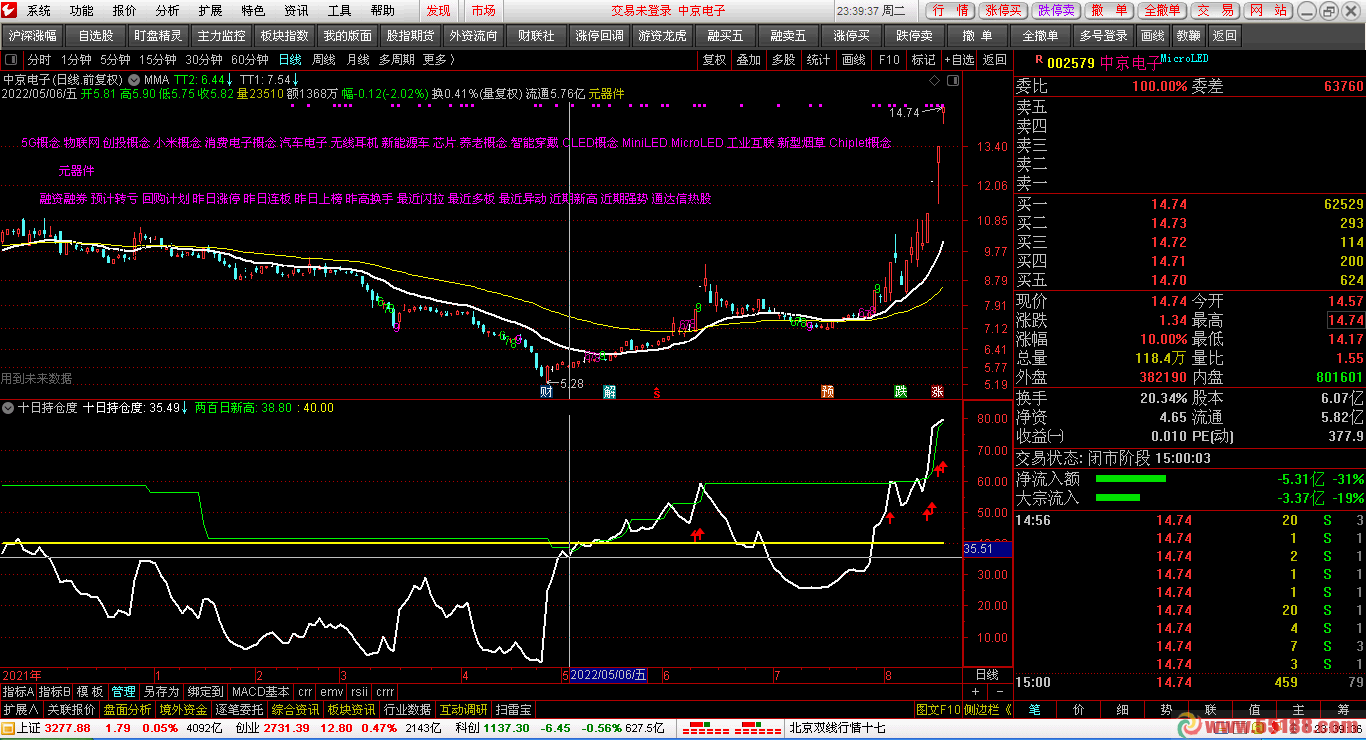Open the 功能 menu

82,11
